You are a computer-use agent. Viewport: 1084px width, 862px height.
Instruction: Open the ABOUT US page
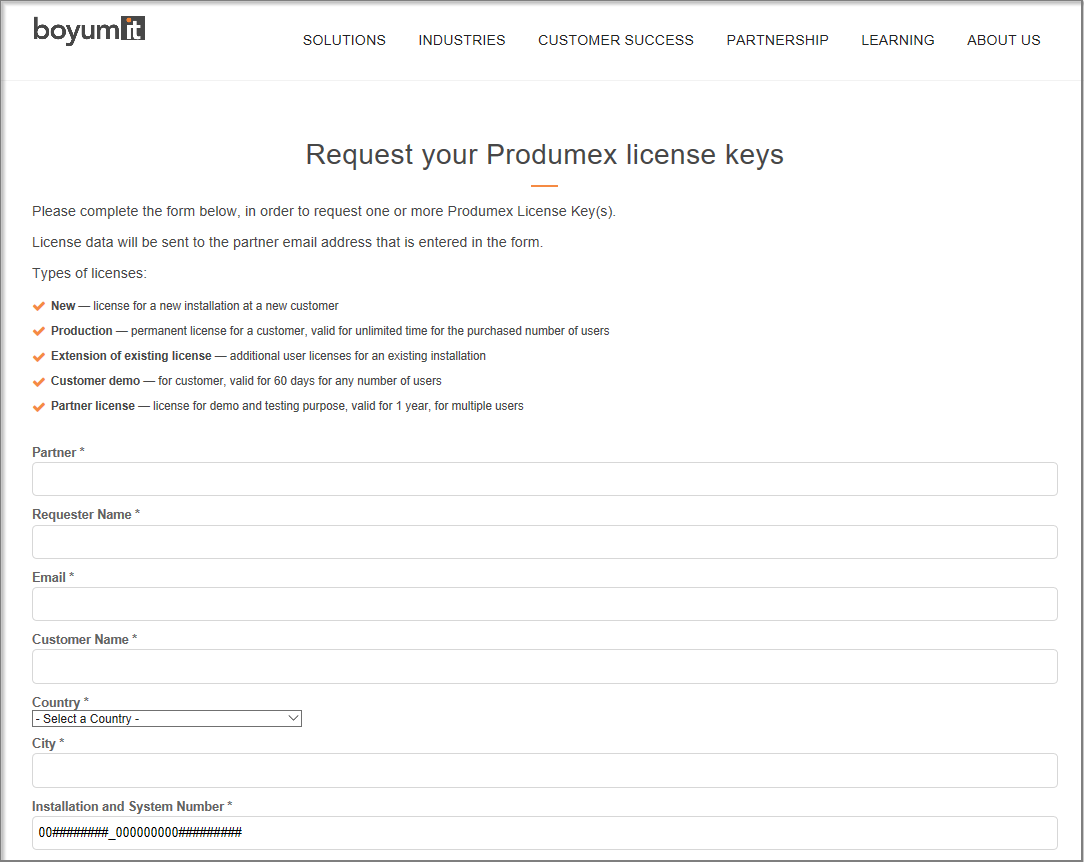[1003, 40]
